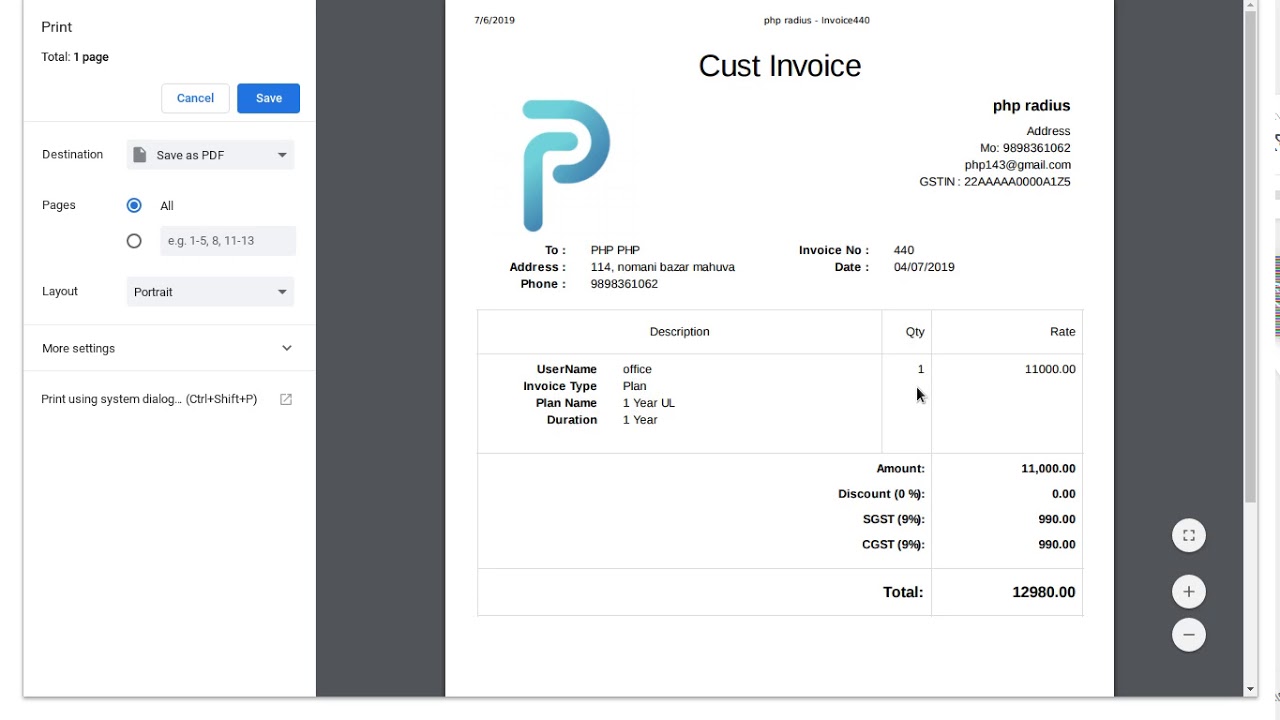Click the total '12980.00'
This screenshot has width=1280, height=720.
(x=1044, y=593)
